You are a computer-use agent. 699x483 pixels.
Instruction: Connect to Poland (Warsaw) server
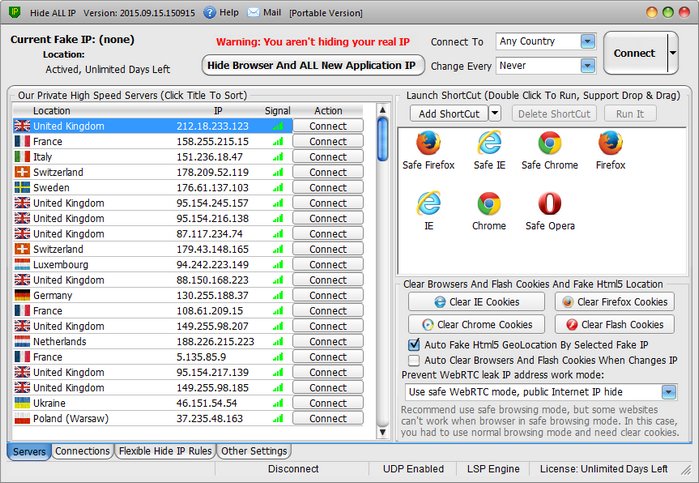pos(328,418)
